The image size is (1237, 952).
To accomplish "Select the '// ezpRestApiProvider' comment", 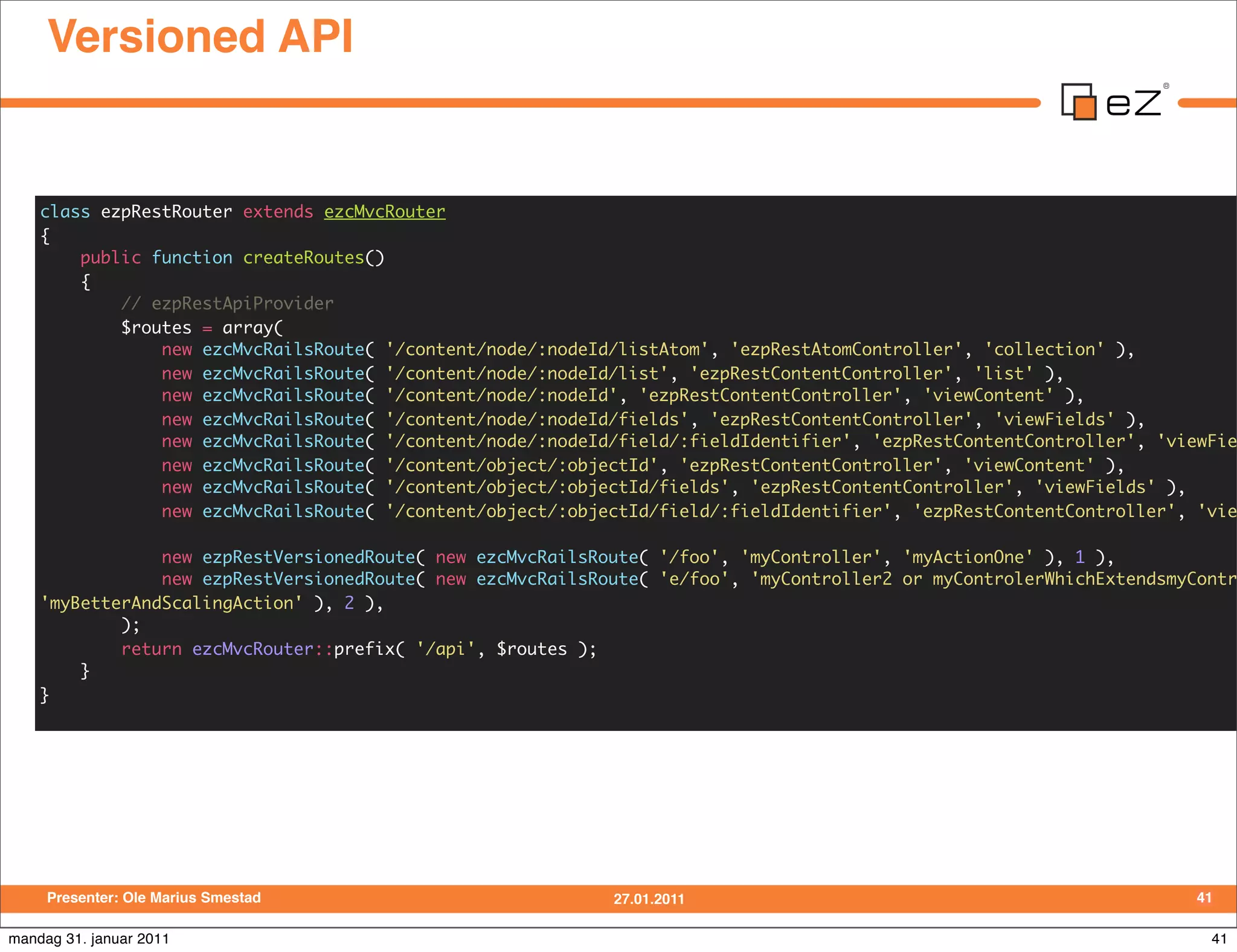I will [x=227, y=303].
